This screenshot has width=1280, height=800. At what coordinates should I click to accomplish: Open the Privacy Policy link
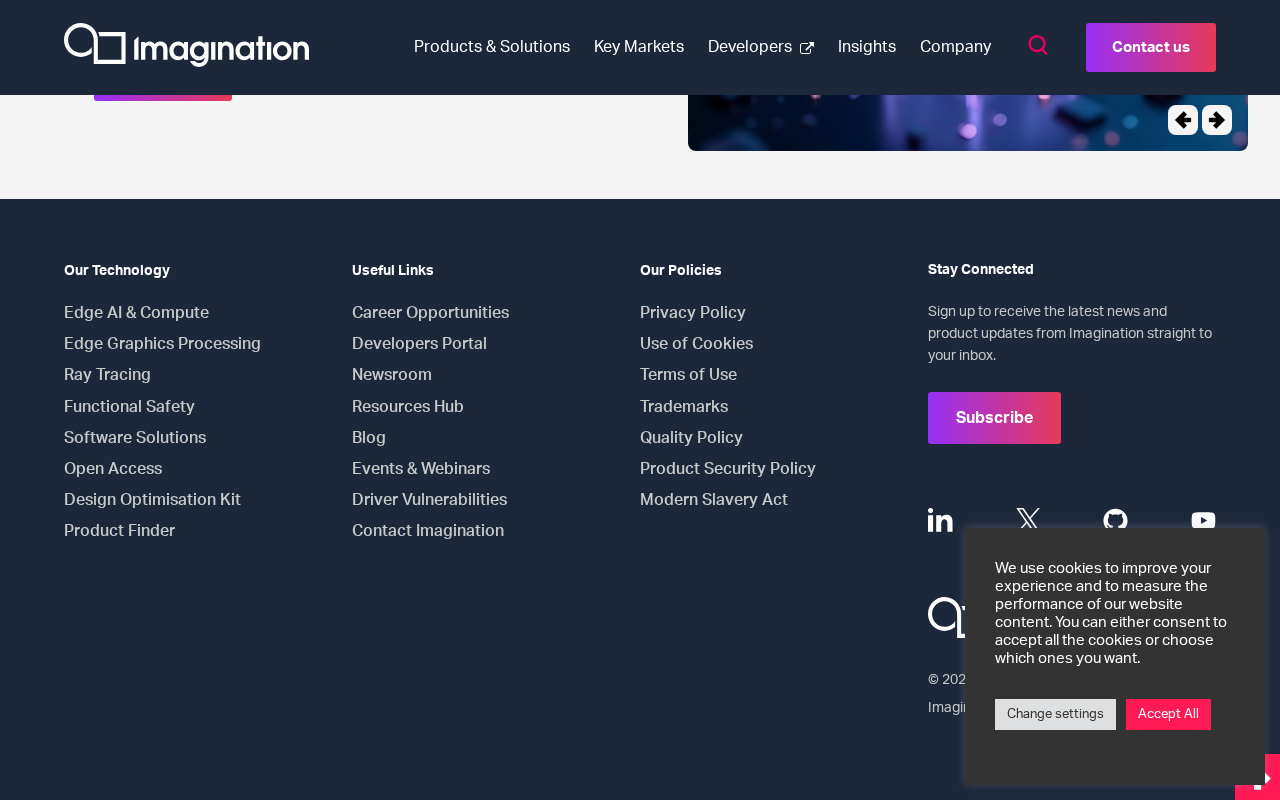pyautogui.click(x=693, y=313)
